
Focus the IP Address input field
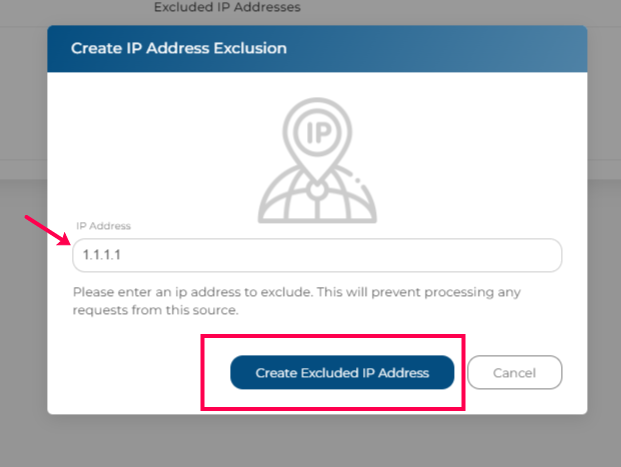(317, 255)
